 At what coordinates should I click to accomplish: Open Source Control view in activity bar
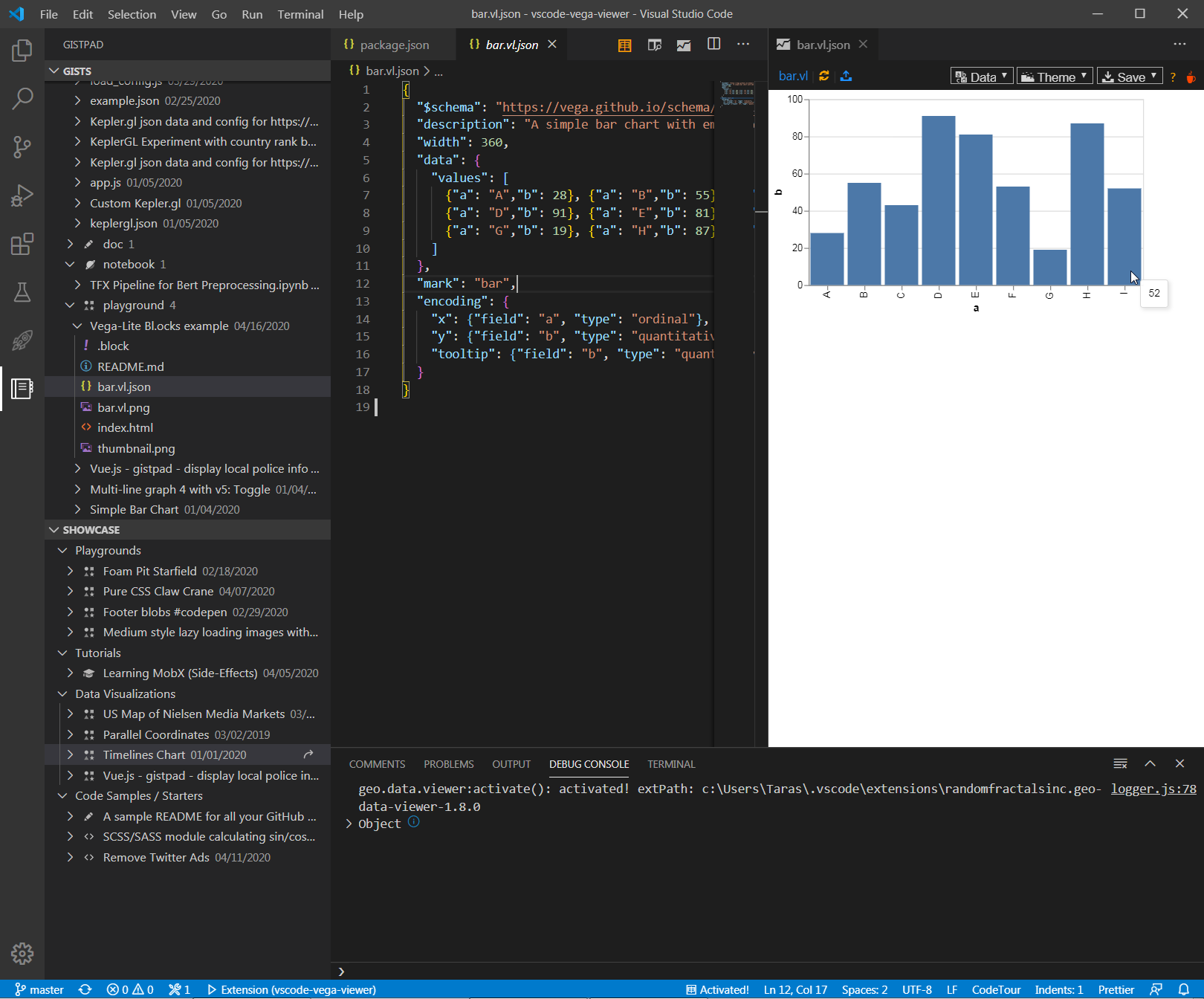click(22, 147)
